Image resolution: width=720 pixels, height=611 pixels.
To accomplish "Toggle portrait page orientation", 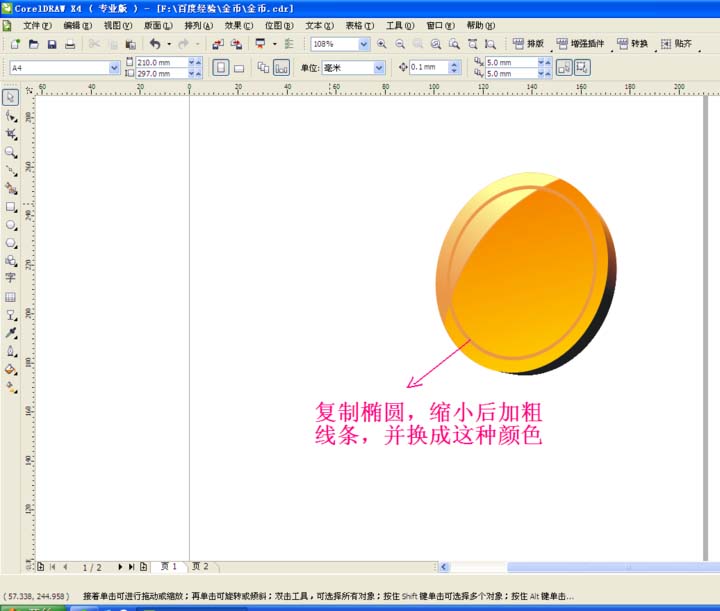I will (x=221, y=68).
